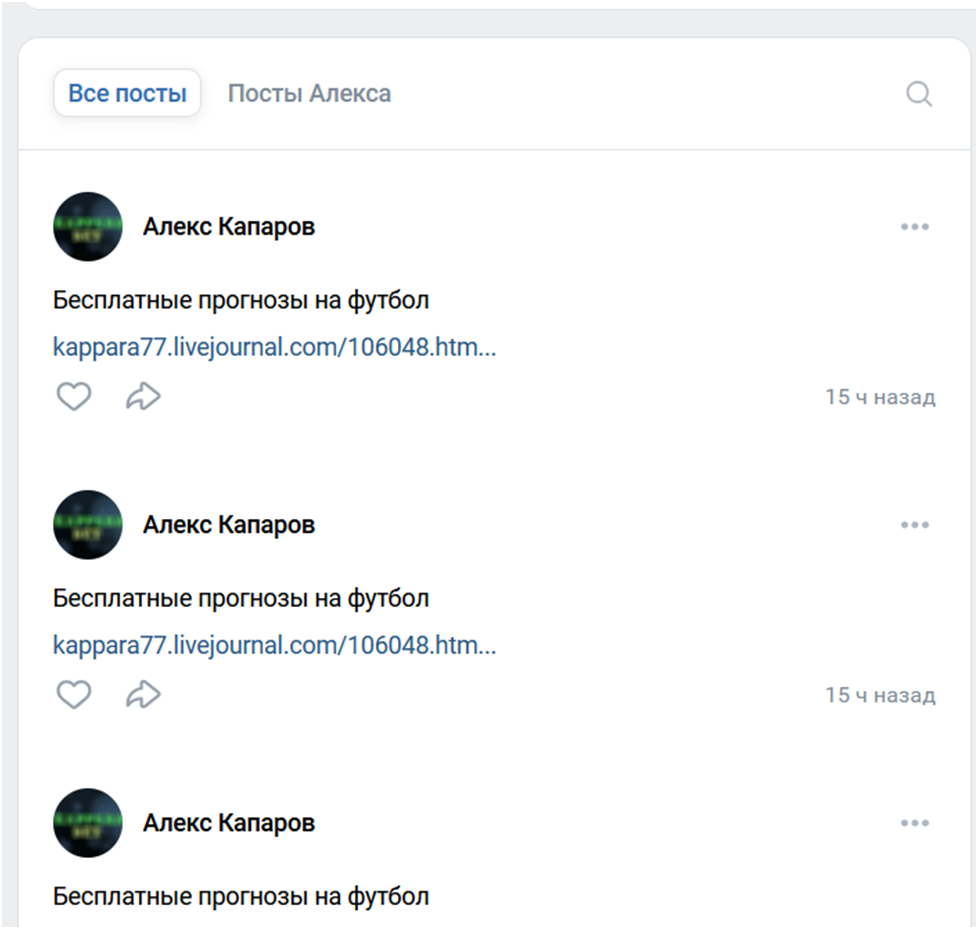Click the 15 ч назад timestamp on the second post
The width and height of the screenshot is (978, 929).
pos(881,694)
